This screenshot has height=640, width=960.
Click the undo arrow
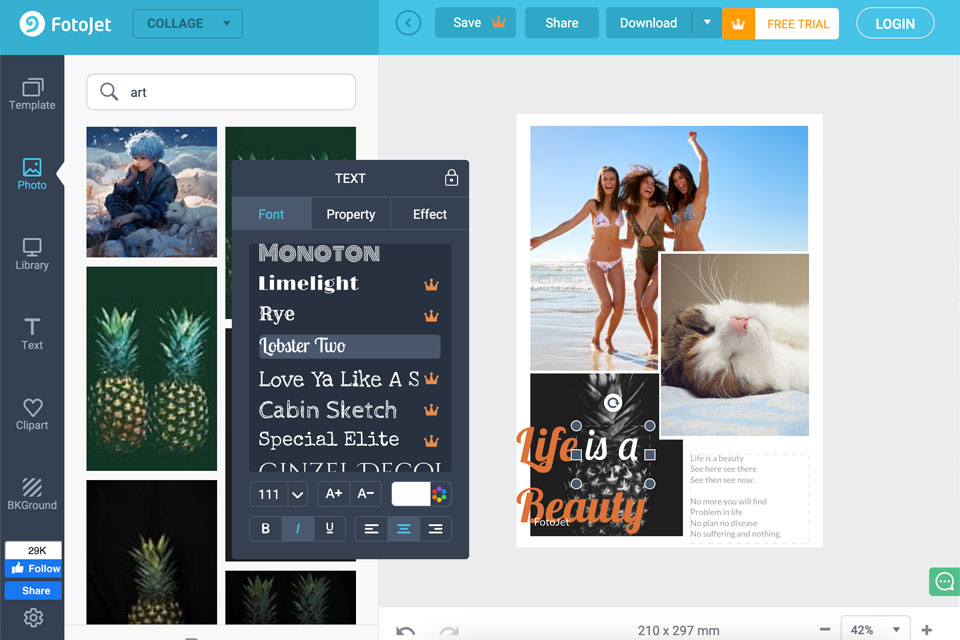[405, 630]
